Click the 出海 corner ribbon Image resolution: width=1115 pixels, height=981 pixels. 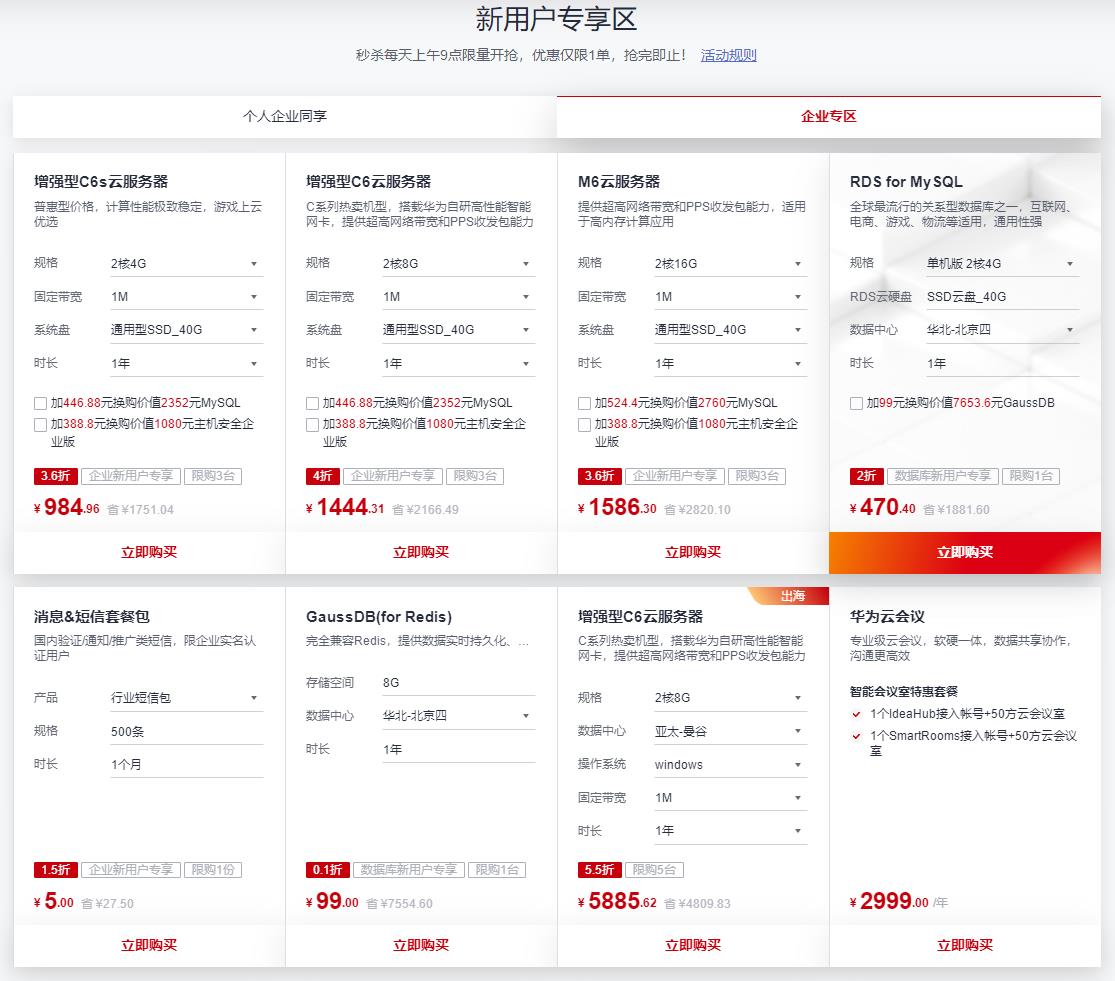click(x=791, y=596)
